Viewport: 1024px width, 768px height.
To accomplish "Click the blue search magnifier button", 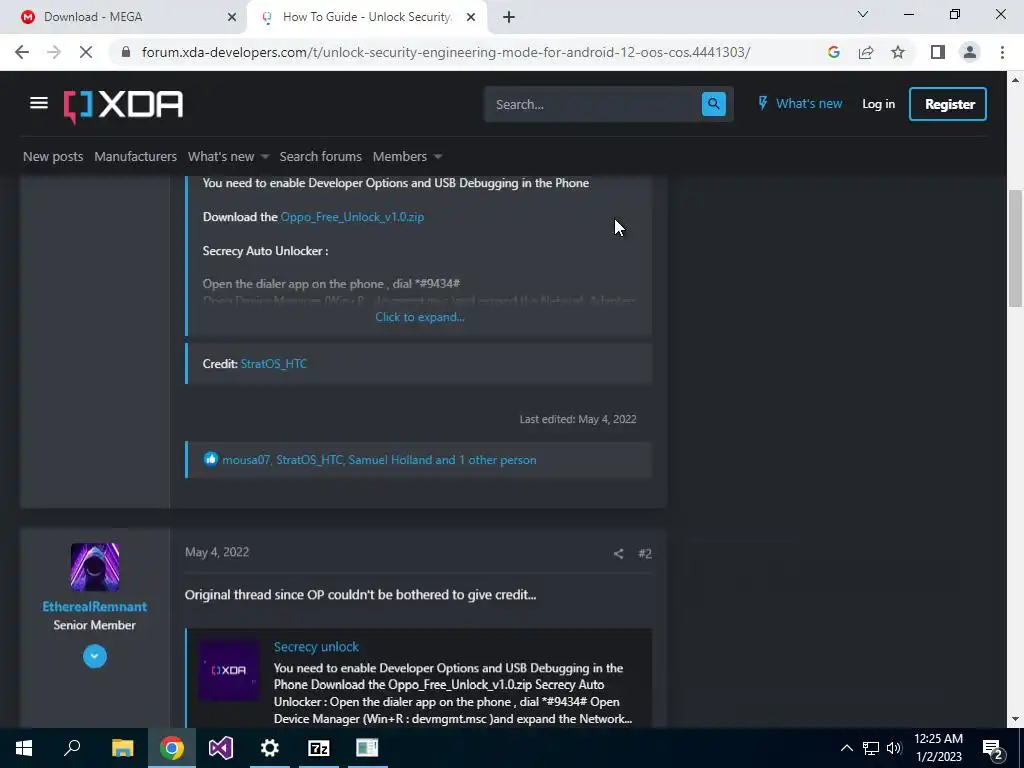I will 713,104.
